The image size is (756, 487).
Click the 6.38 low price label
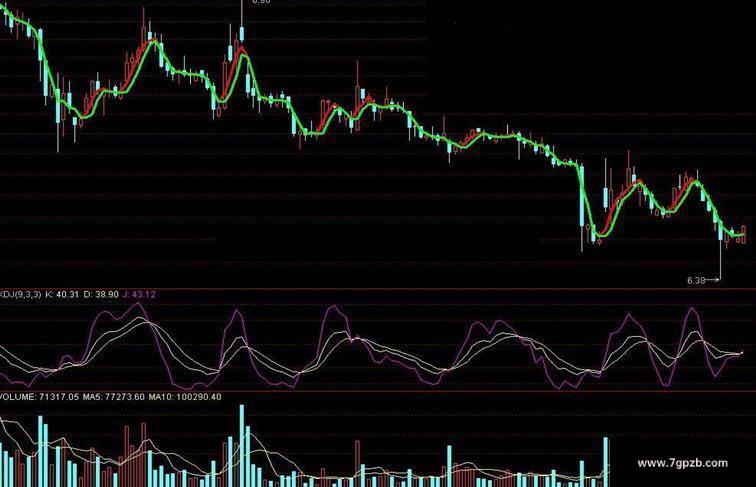click(696, 280)
